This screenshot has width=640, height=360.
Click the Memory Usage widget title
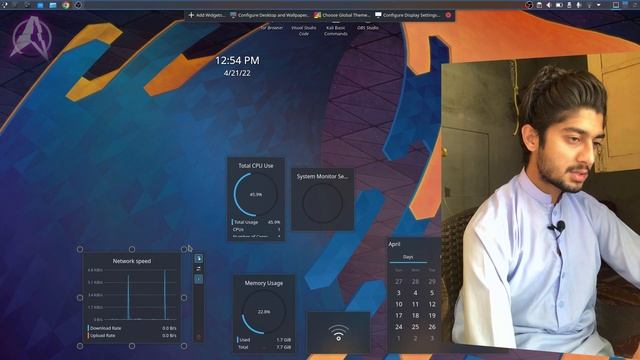pos(264,283)
